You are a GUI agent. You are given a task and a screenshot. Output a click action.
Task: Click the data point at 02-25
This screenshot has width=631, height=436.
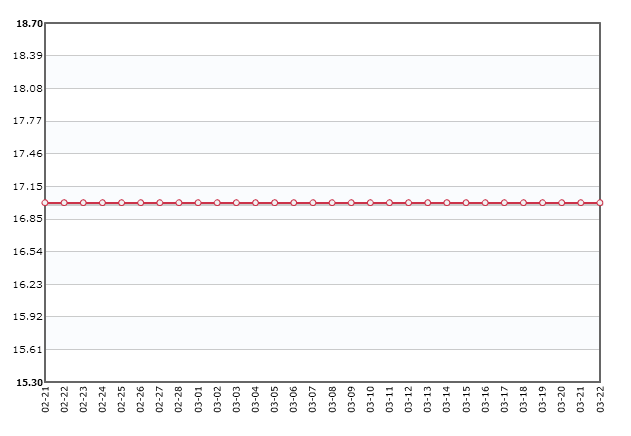[x=122, y=203]
